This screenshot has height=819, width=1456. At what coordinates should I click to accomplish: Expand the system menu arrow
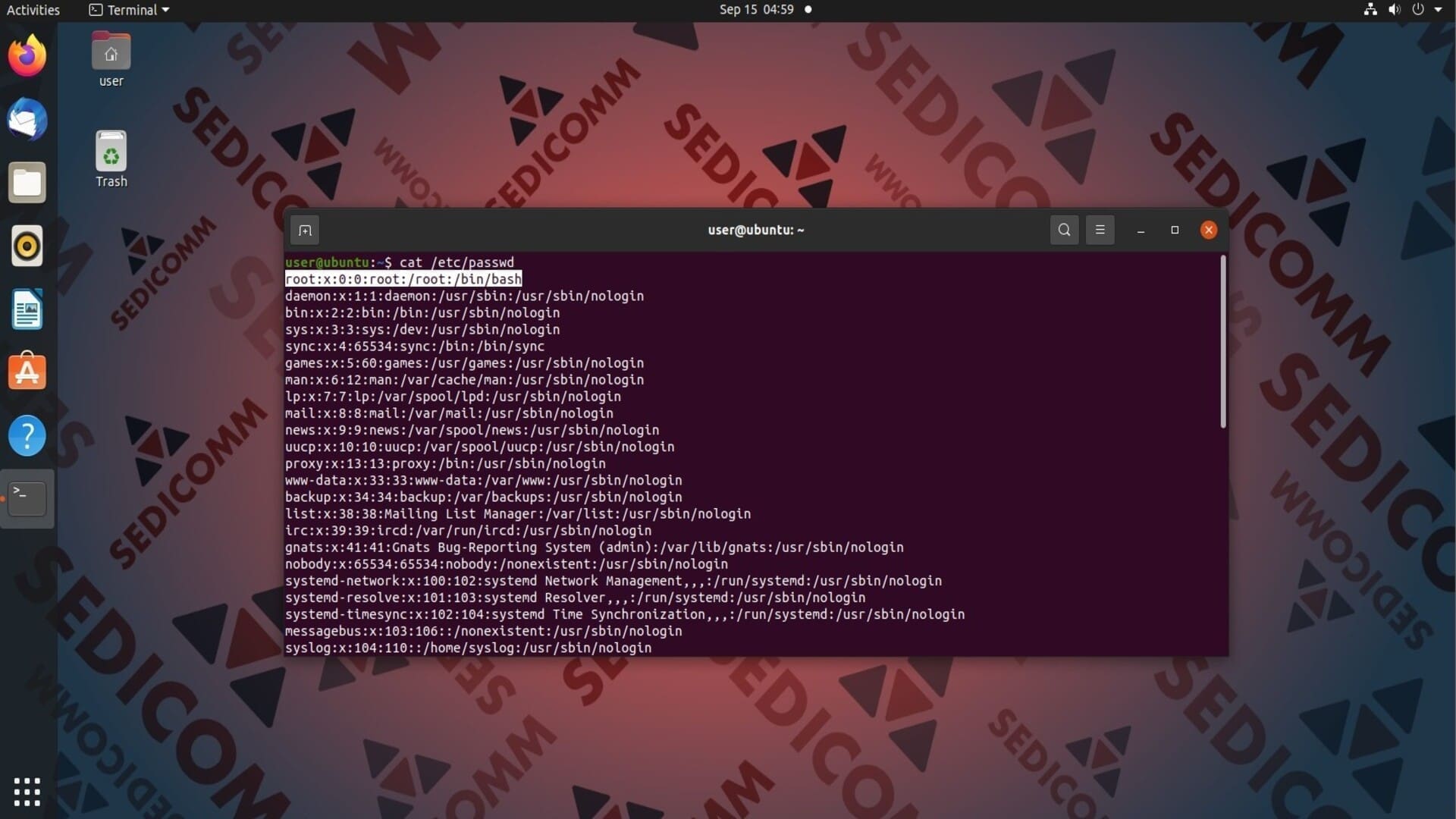[x=1439, y=10]
